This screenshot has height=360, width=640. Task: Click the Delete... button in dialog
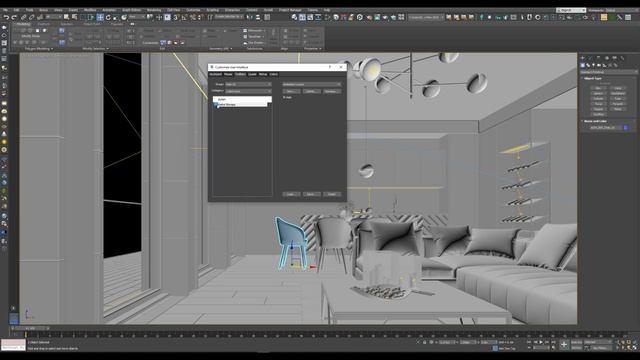(x=311, y=91)
